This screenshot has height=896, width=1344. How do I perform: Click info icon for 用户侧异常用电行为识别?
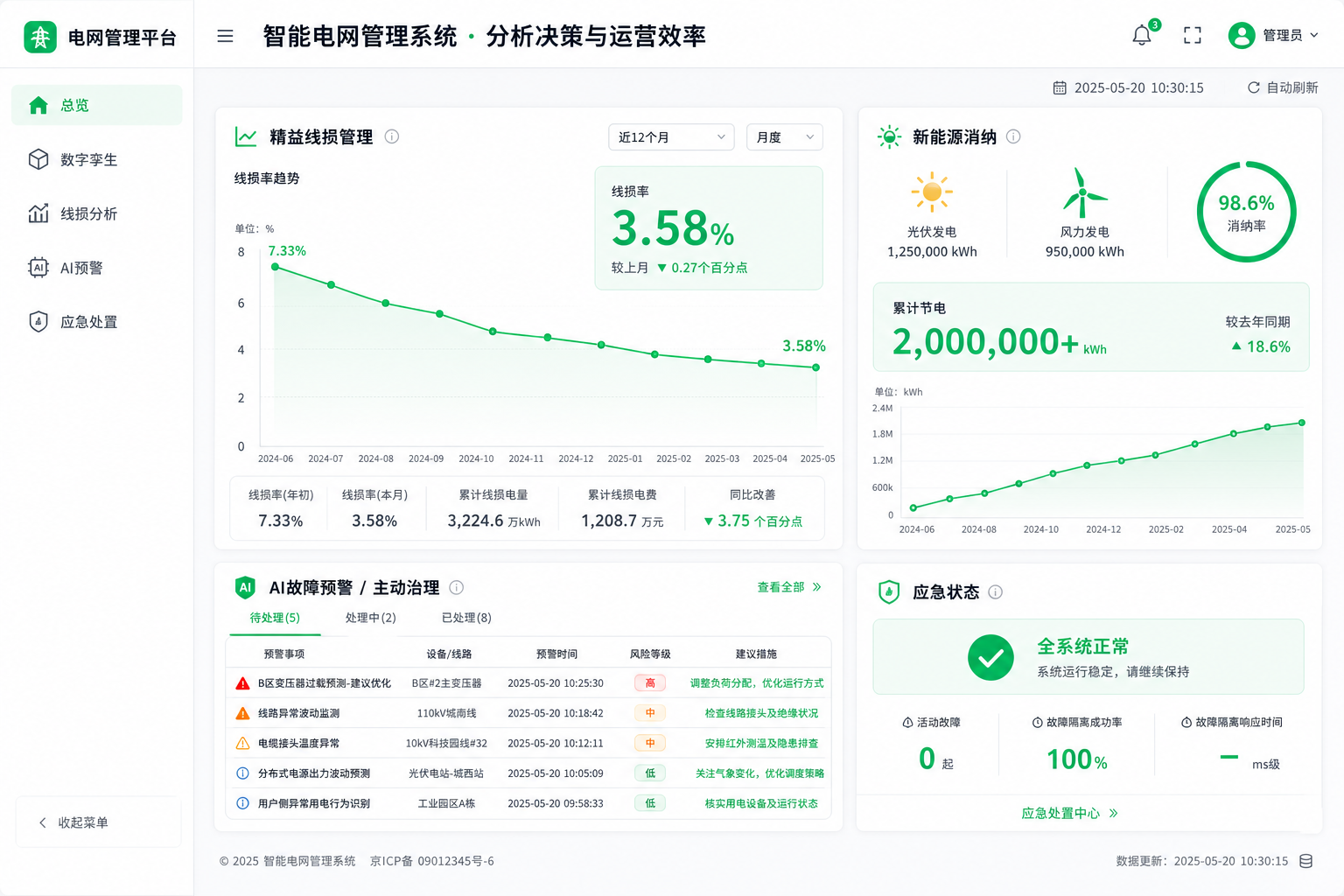pyautogui.click(x=243, y=803)
